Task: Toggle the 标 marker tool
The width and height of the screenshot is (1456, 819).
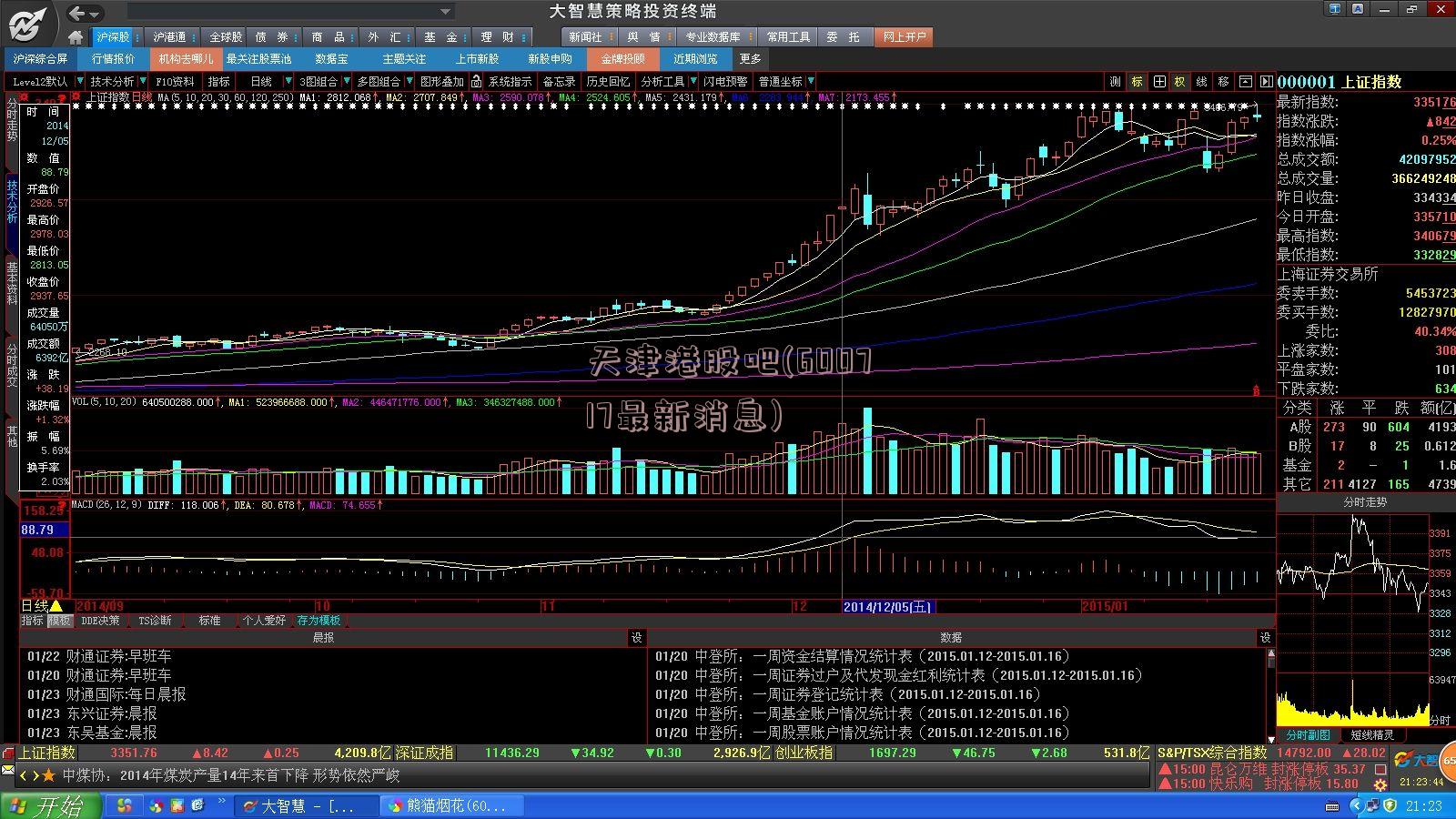Action: [1137, 82]
